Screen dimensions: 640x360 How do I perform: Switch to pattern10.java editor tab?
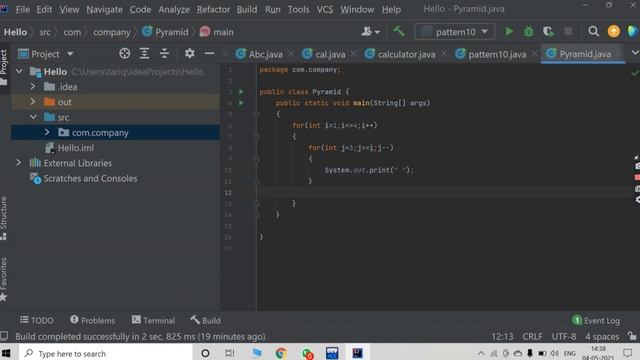(491, 54)
